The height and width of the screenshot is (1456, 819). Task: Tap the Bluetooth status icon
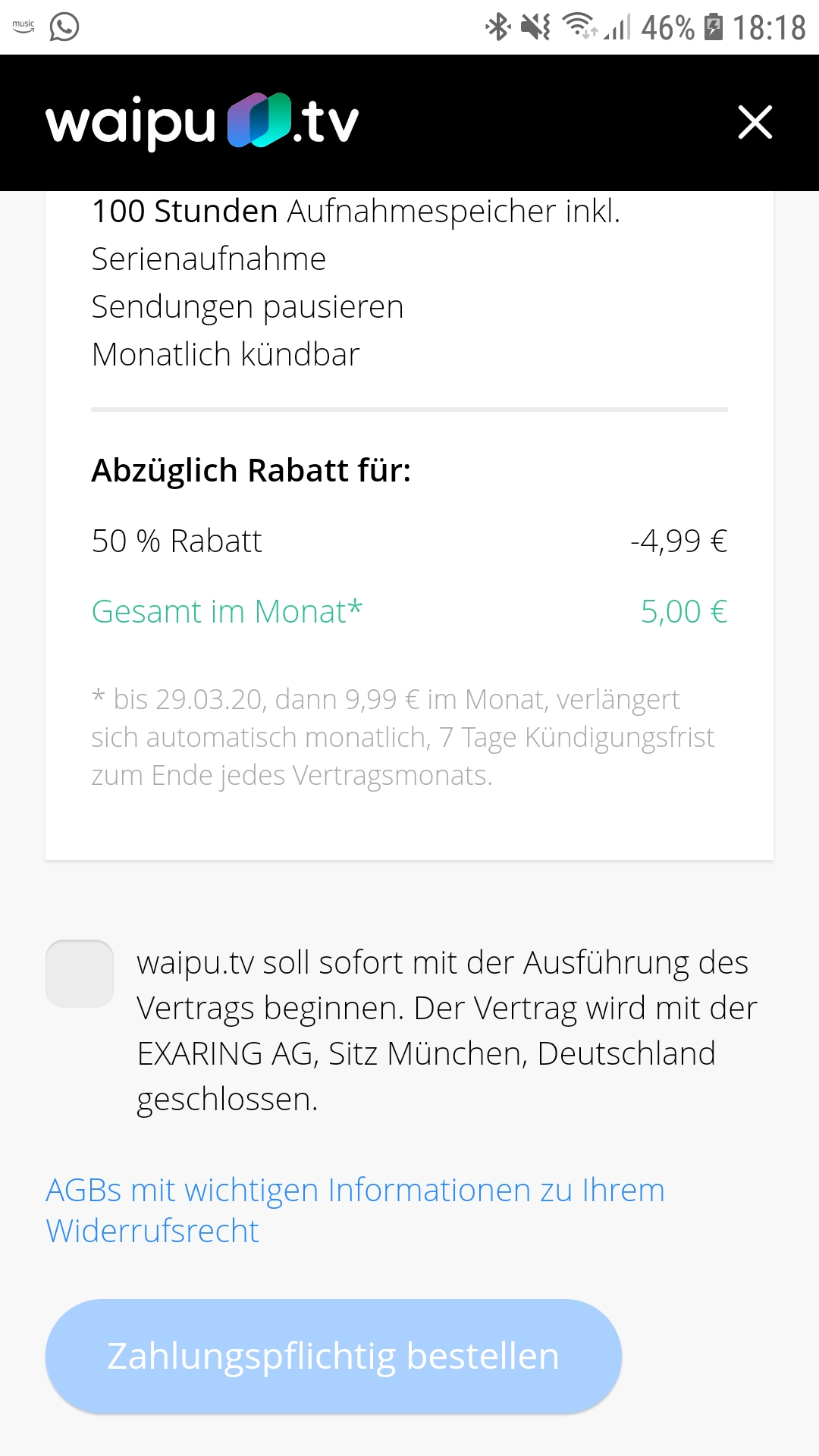pyautogui.click(x=497, y=27)
